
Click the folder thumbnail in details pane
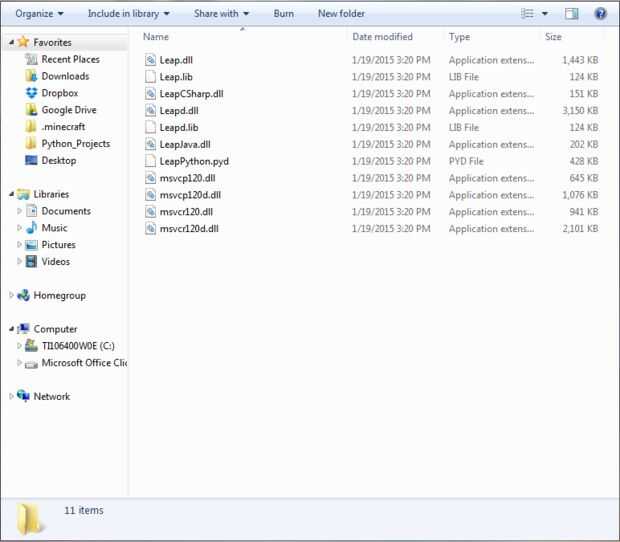click(30, 519)
